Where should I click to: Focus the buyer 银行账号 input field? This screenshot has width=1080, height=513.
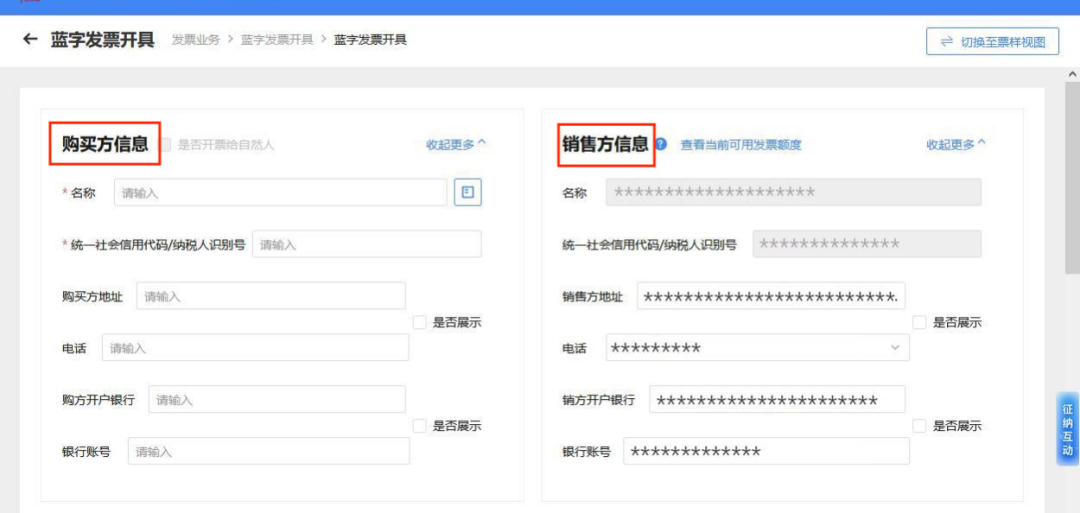pos(269,452)
